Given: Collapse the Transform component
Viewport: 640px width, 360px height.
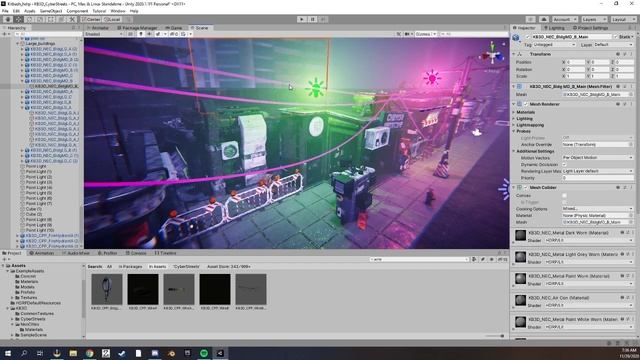Looking at the screenshot, I should [x=514, y=54].
